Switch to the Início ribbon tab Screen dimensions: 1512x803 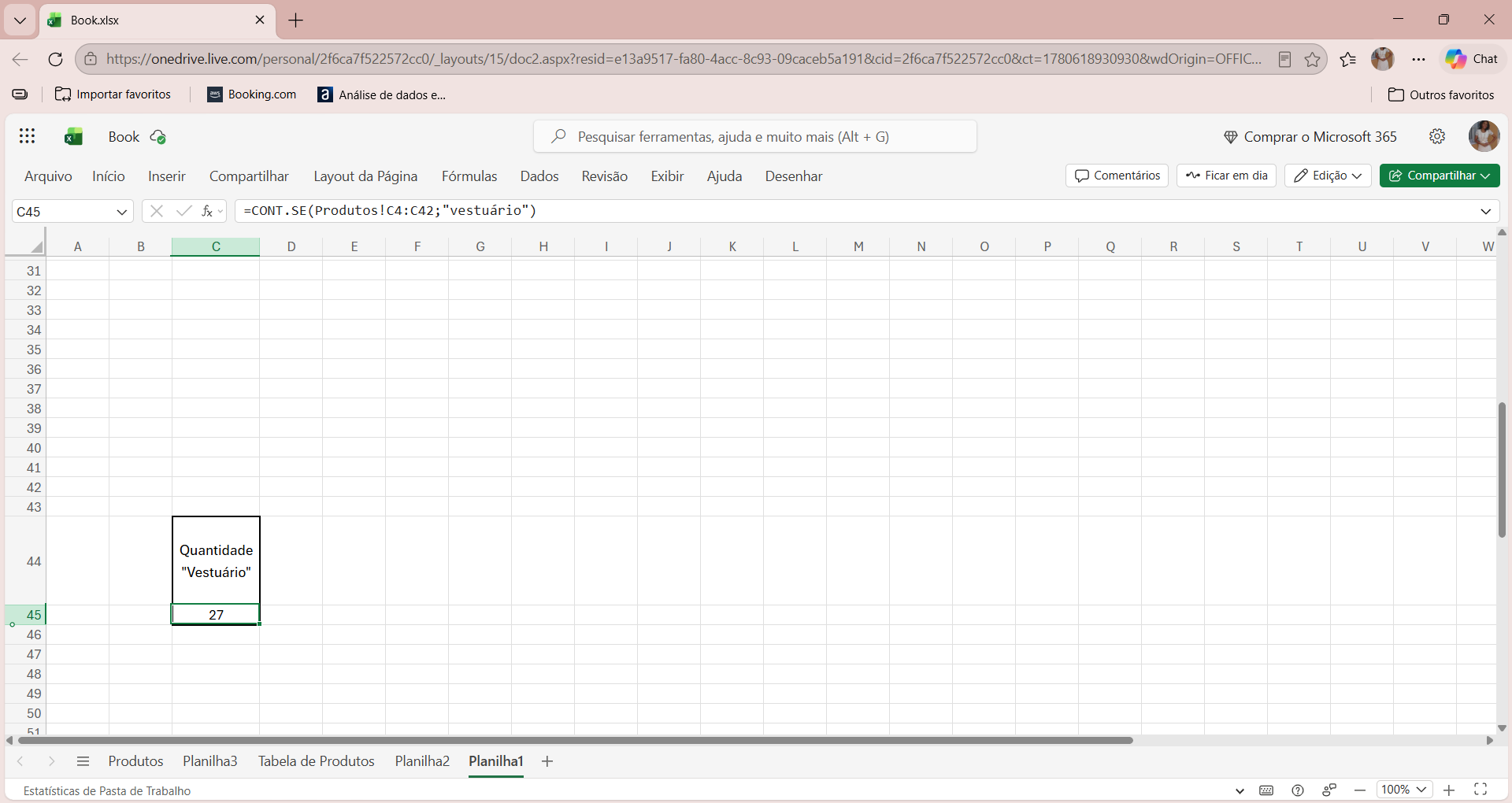[109, 176]
